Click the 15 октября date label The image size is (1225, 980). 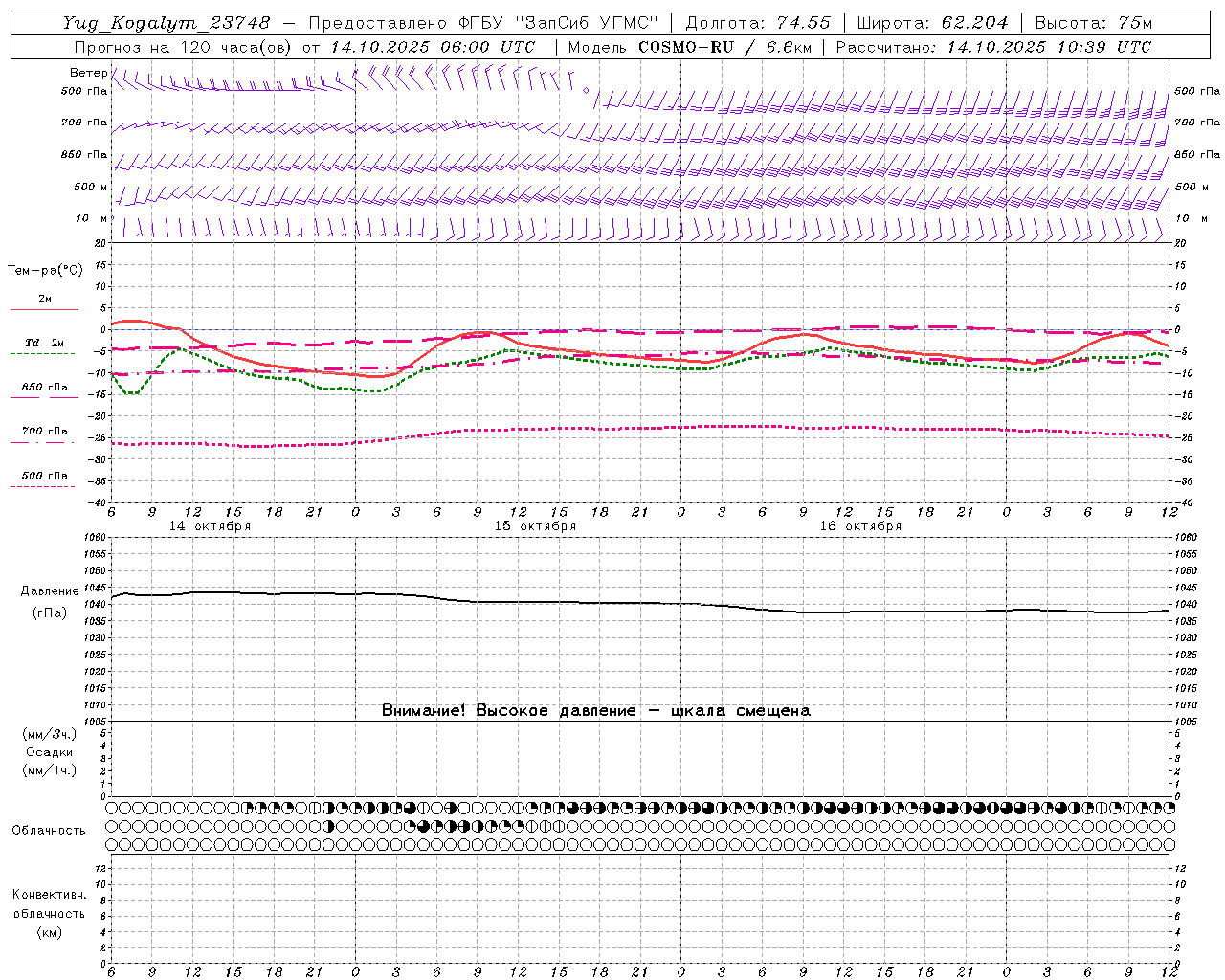pos(535,526)
